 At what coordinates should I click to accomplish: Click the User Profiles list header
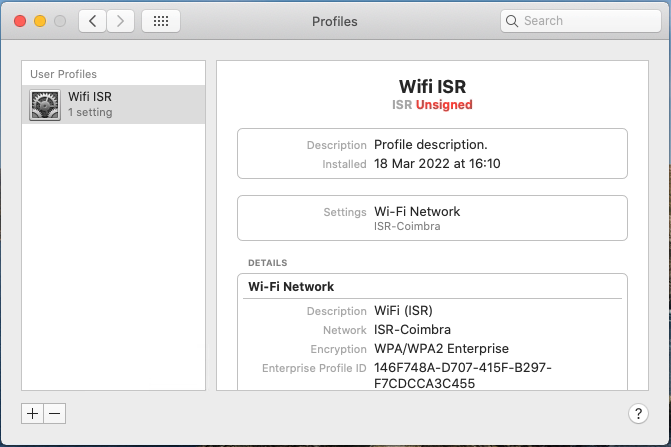pyautogui.click(x=63, y=74)
